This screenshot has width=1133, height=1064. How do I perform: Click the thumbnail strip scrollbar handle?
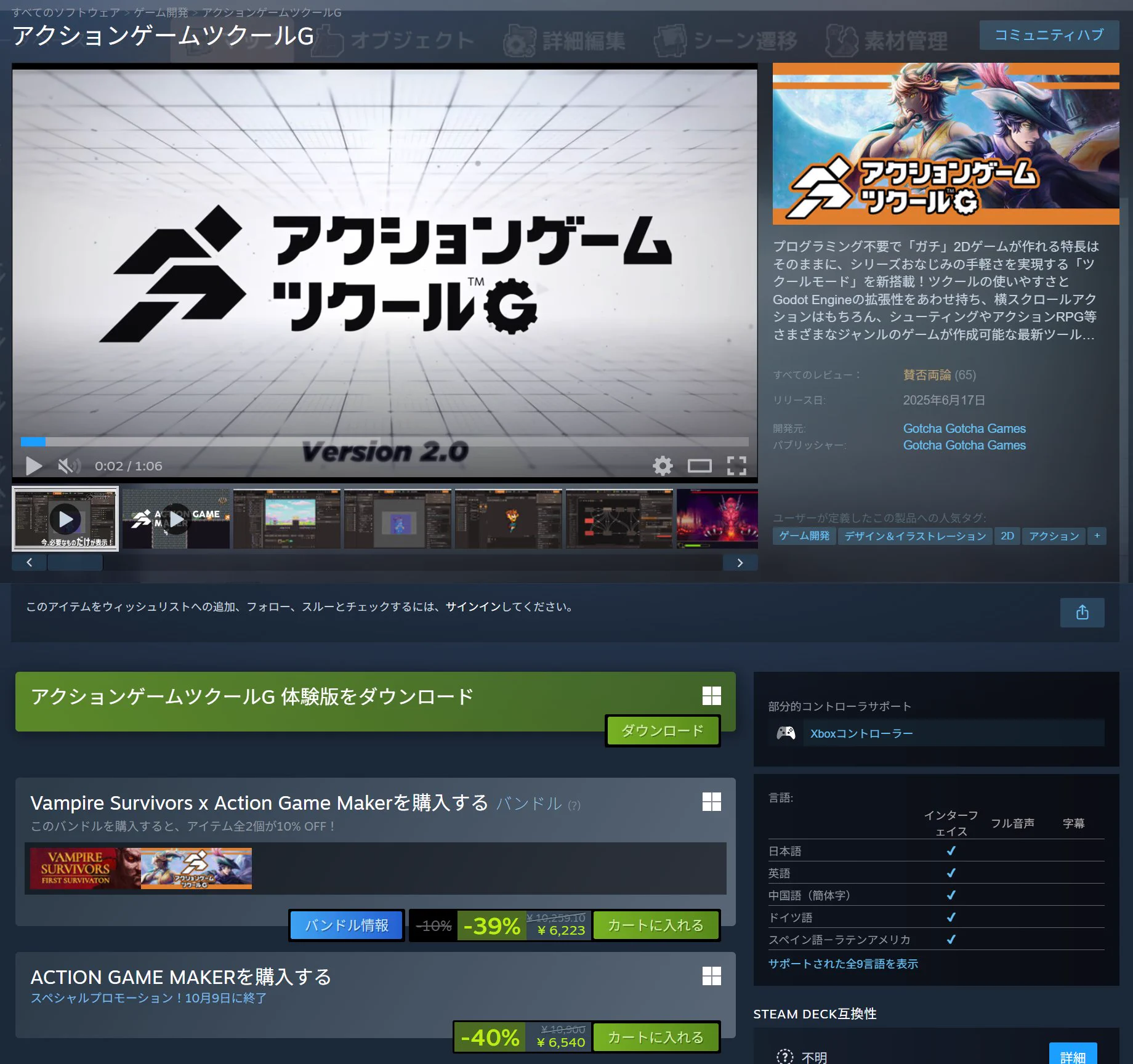[x=75, y=562]
